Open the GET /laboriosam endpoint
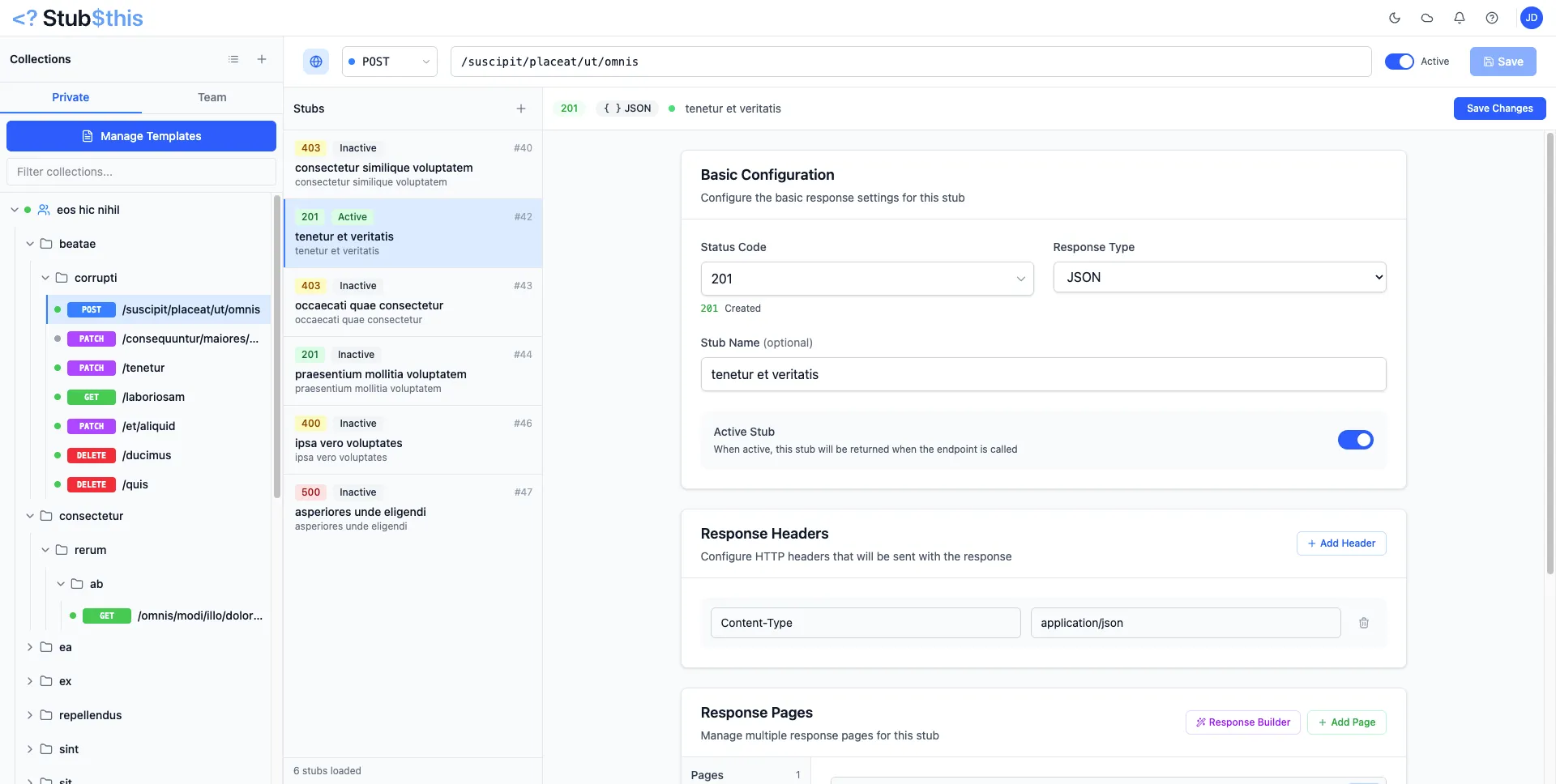 [159, 397]
